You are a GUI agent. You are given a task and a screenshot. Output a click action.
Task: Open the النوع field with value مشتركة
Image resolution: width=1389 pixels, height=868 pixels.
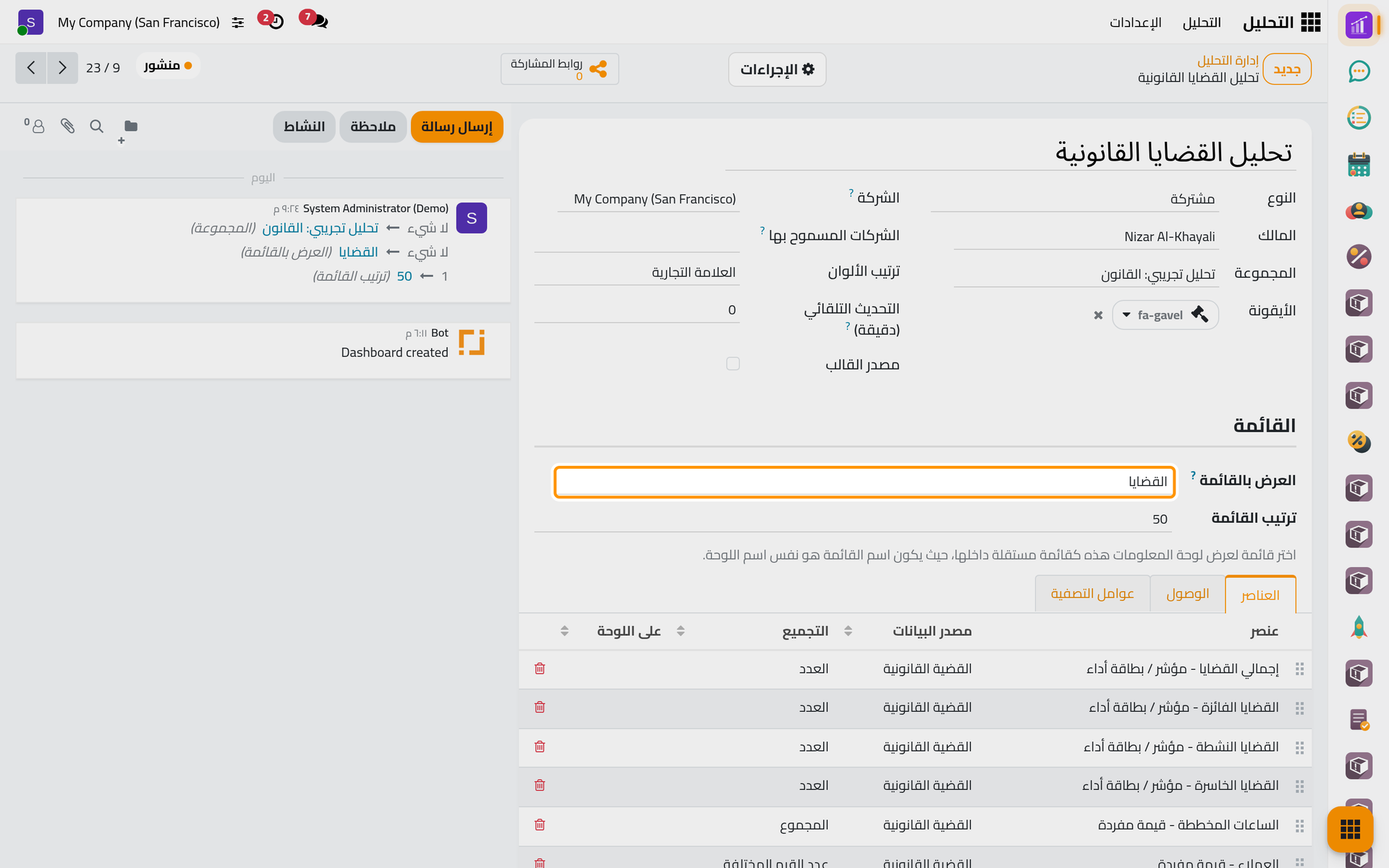point(1074,199)
